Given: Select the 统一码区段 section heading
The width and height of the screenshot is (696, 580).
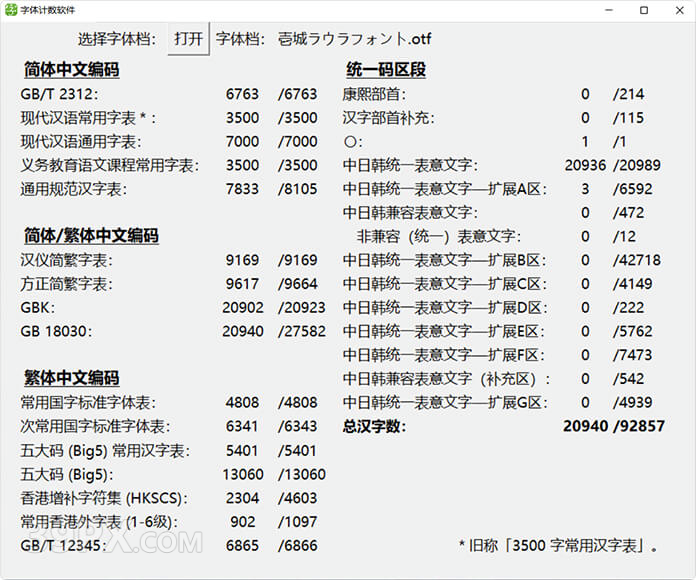Looking at the screenshot, I should point(386,70).
